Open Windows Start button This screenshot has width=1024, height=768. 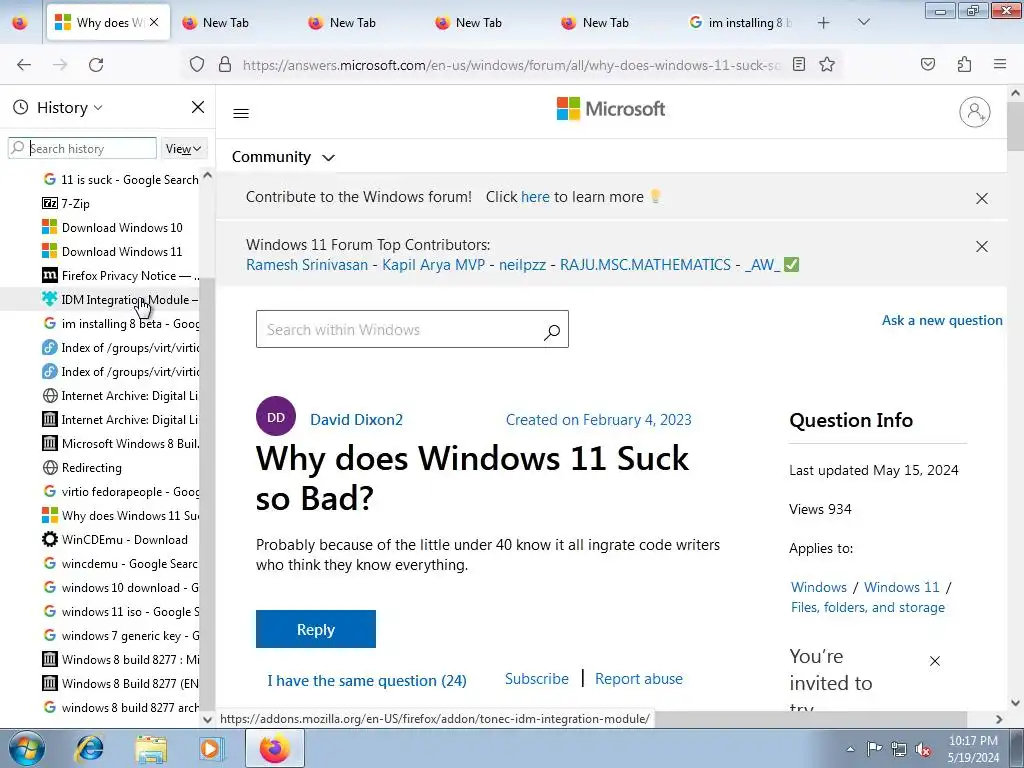click(26, 748)
